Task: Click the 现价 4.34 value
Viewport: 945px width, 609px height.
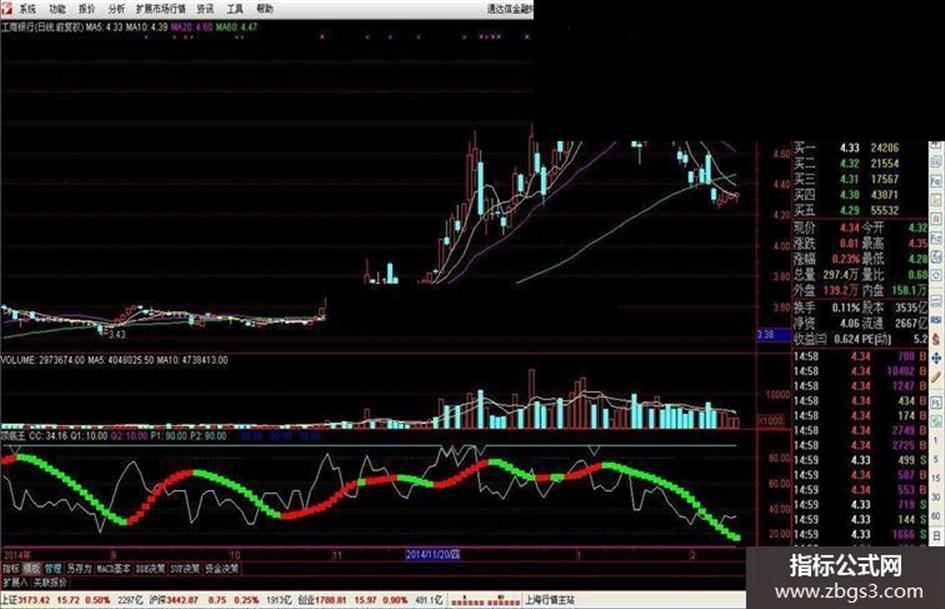Action: (850, 228)
